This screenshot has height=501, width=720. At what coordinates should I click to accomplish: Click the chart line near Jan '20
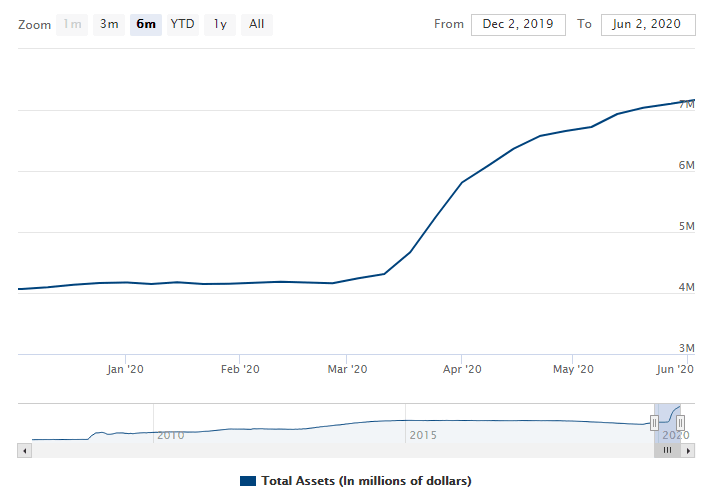(x=125, y=282)
